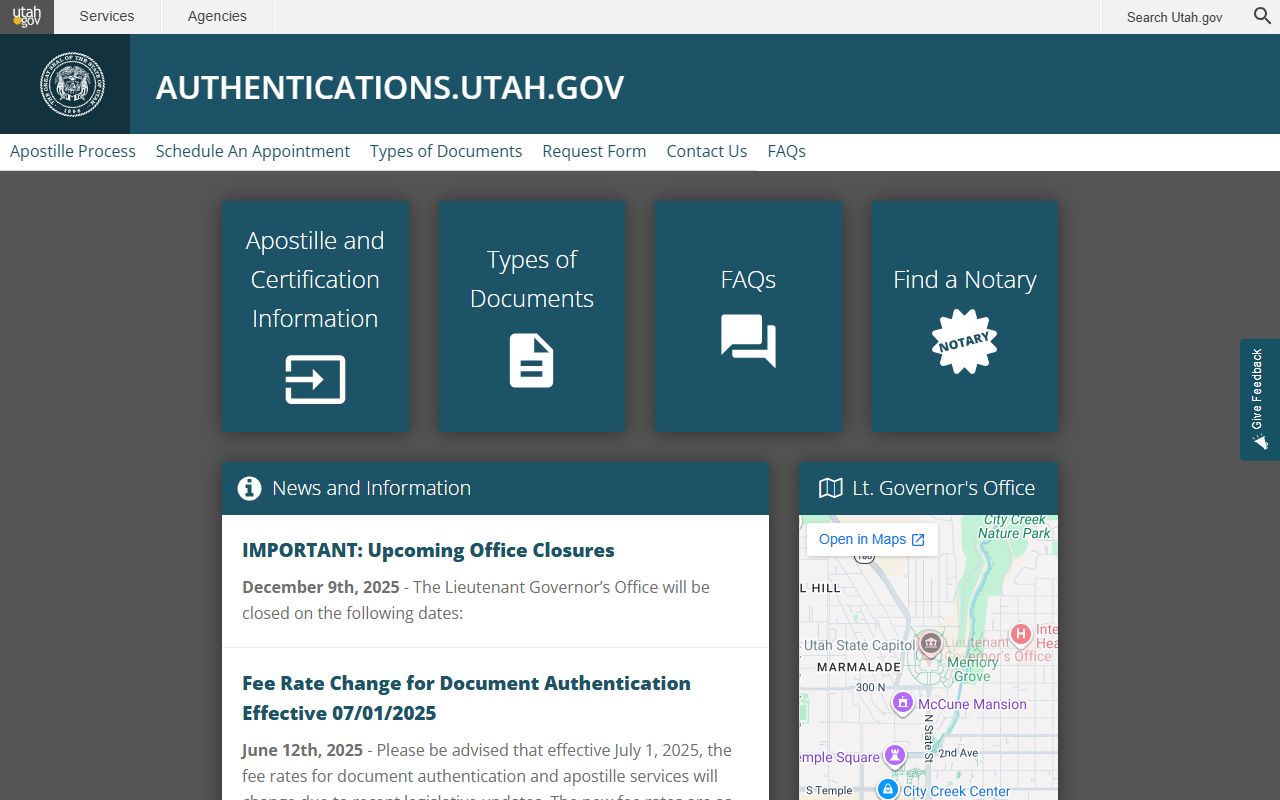1280x800 pixels.
Task: Open Request Form nav item
Action: coord(594,151)
